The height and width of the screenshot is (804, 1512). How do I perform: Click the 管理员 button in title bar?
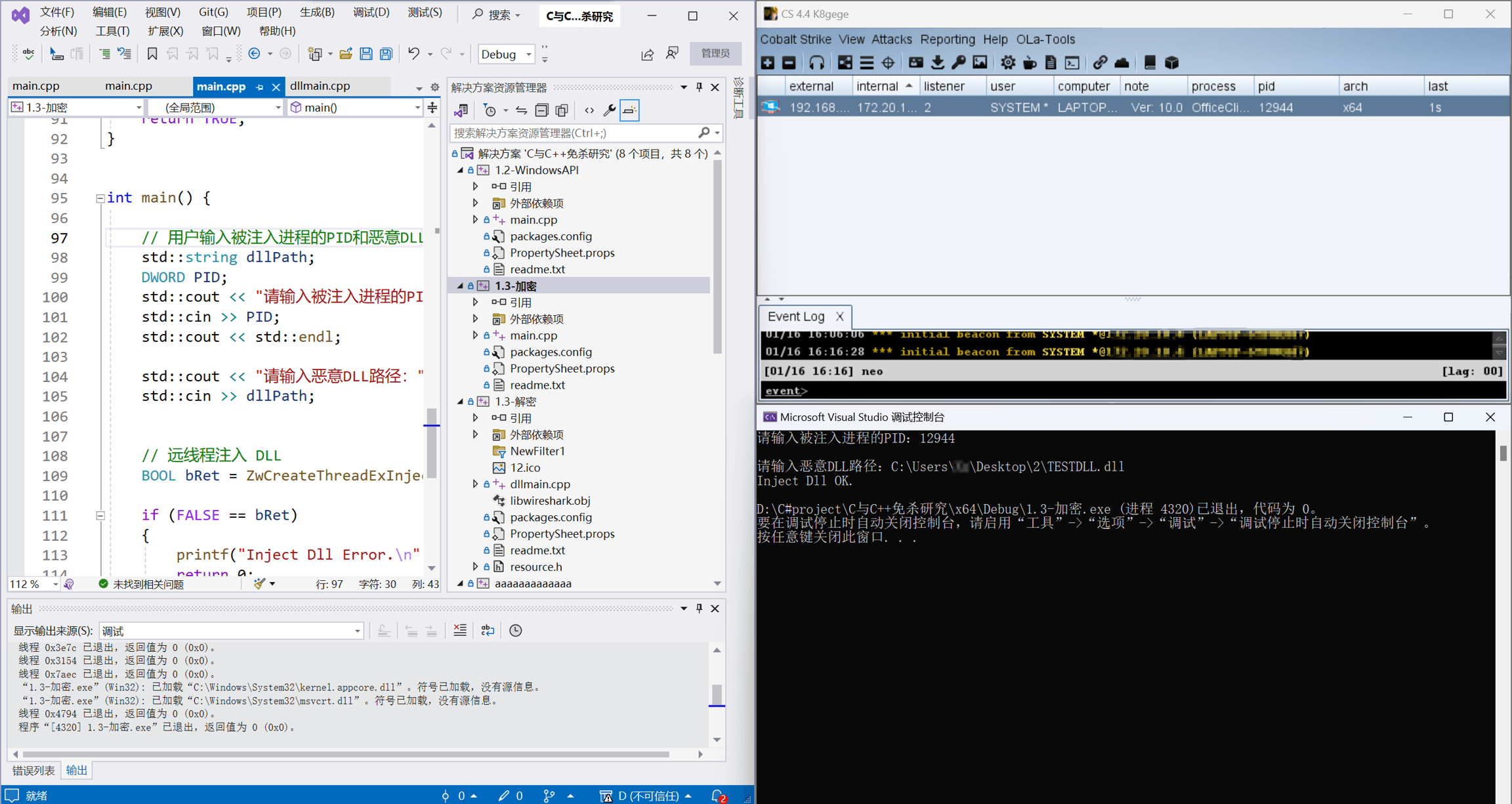point(715,54)
